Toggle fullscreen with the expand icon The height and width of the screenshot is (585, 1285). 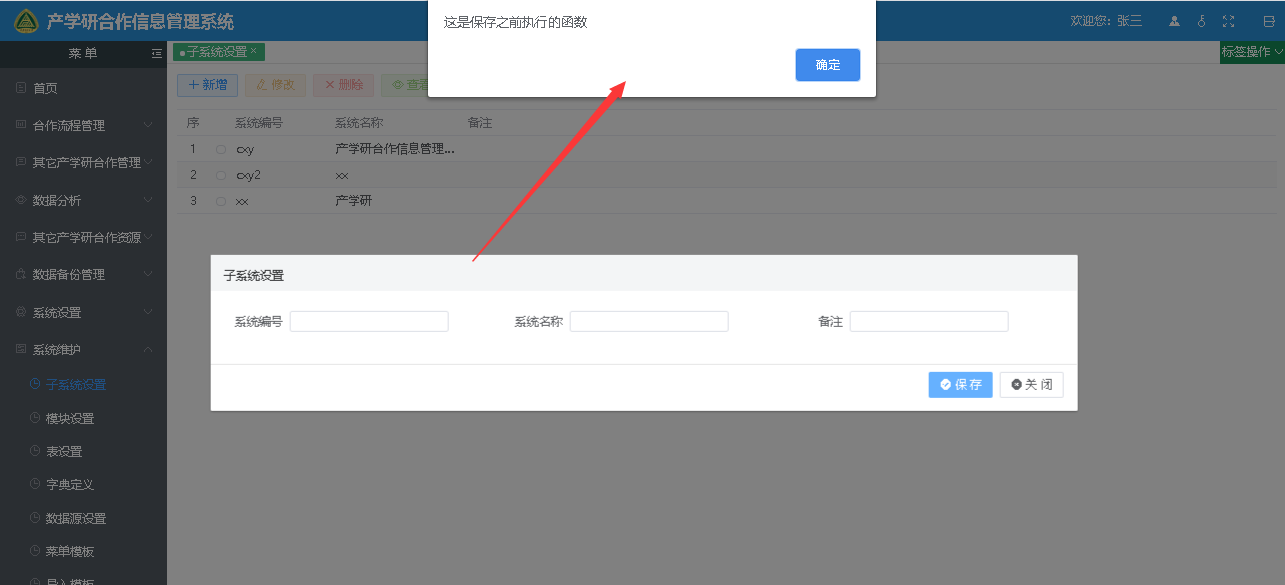click(x=1228, y=21)
